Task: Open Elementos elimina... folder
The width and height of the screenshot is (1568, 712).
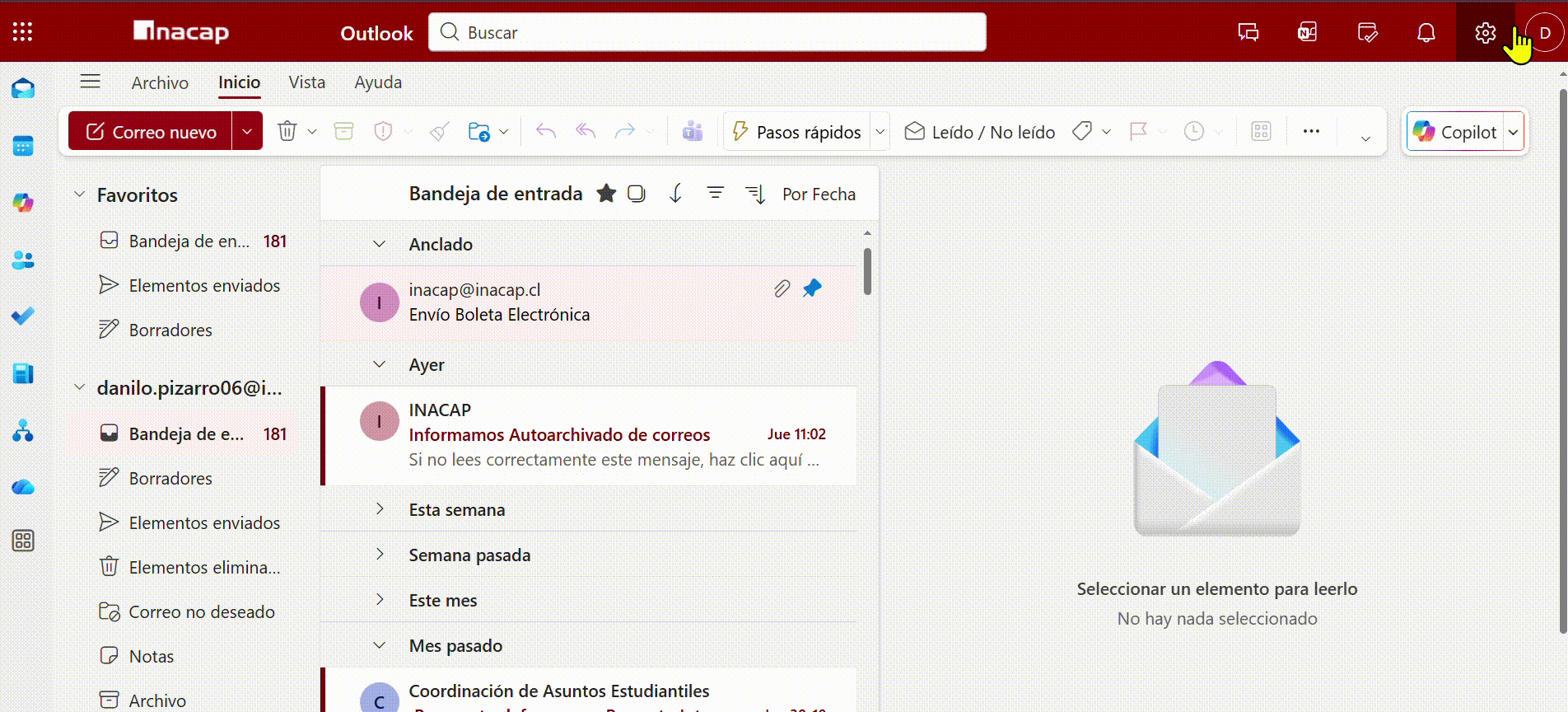Action: 189,567
